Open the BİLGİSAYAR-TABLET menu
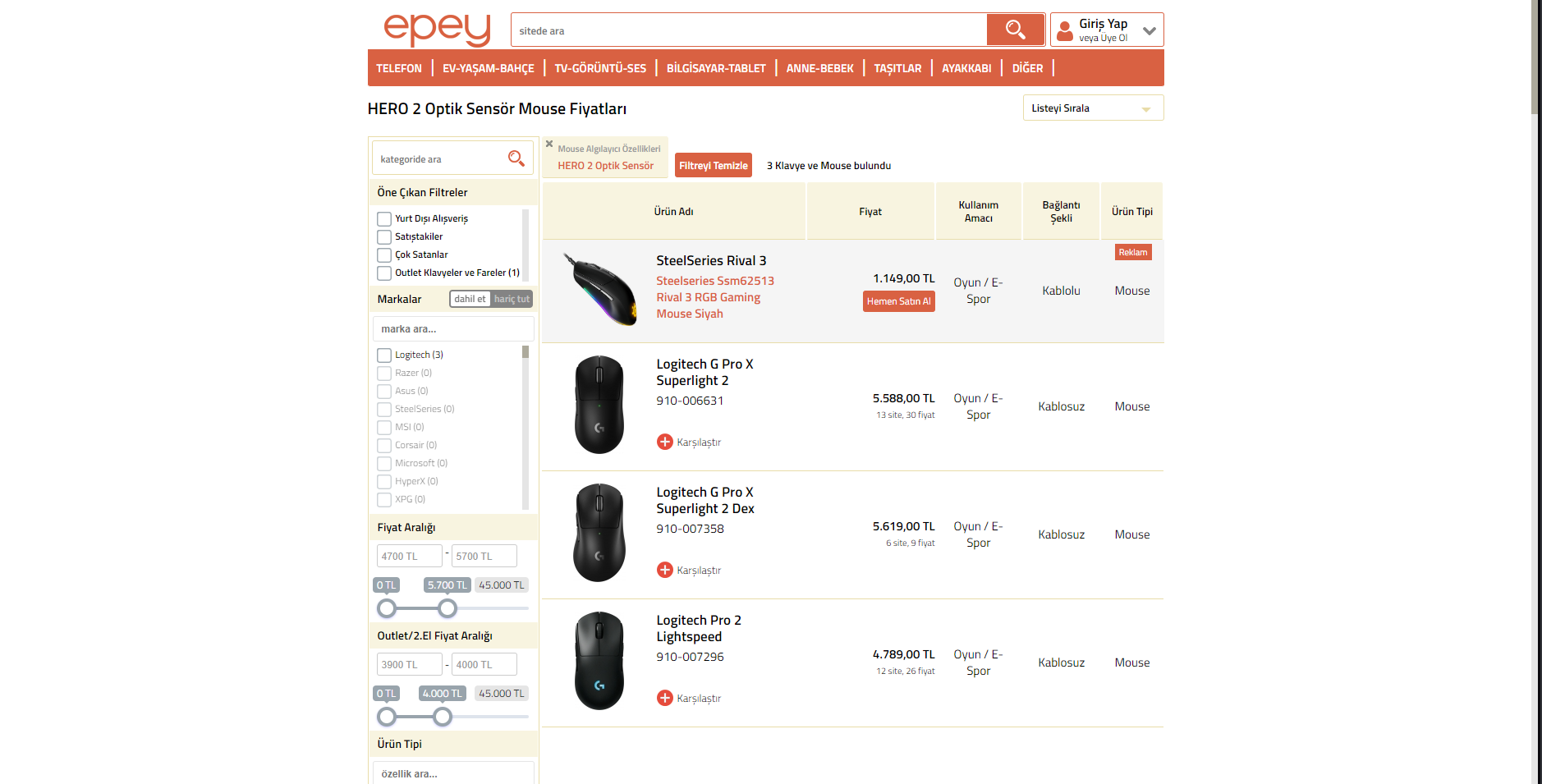The image size is (1542, 784). pyautogui.click(x=716, y=68)
